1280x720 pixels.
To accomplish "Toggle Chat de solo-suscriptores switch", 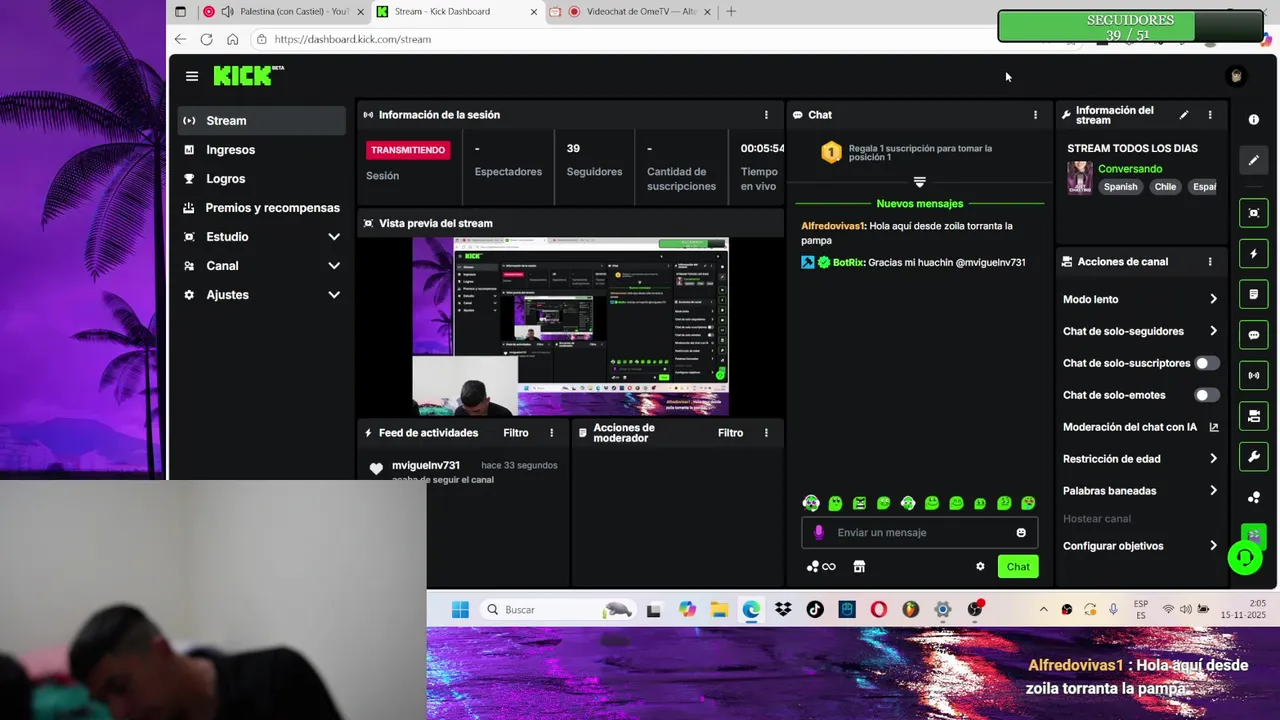I will point(1207,363).
